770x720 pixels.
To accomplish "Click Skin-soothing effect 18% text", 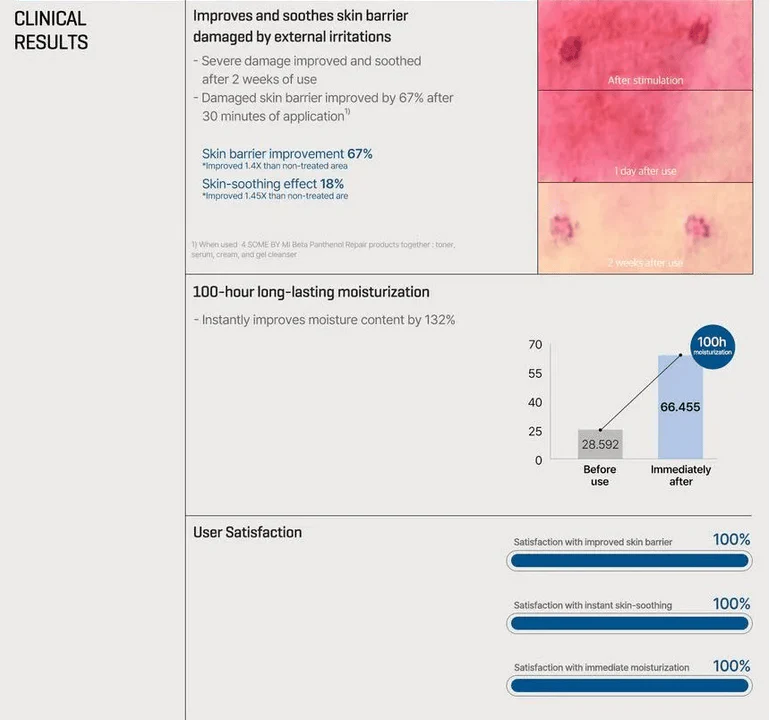I will point(273,184).
